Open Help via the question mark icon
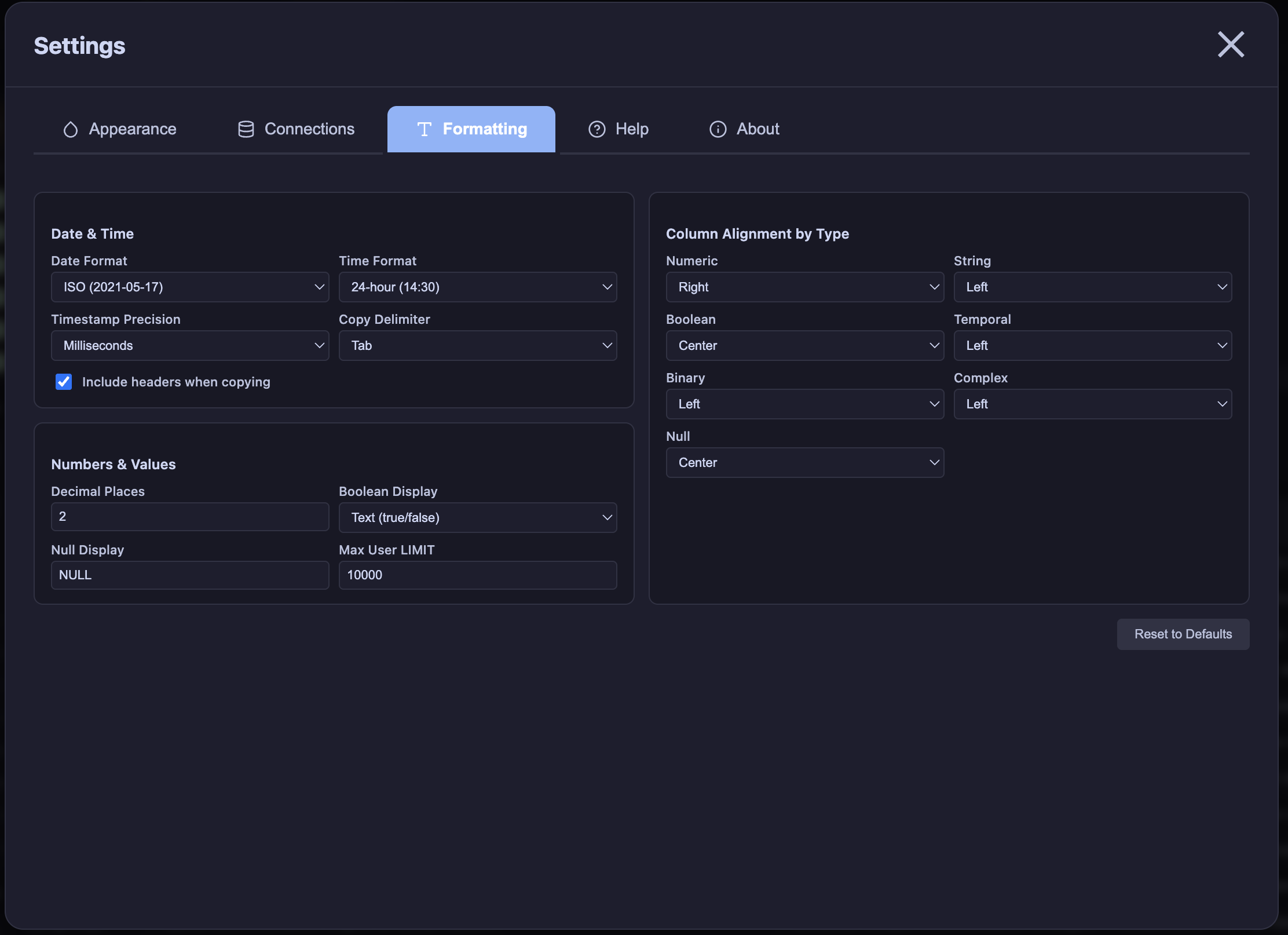The height and width of the screenshot is (935, 1288). (597, 129)
